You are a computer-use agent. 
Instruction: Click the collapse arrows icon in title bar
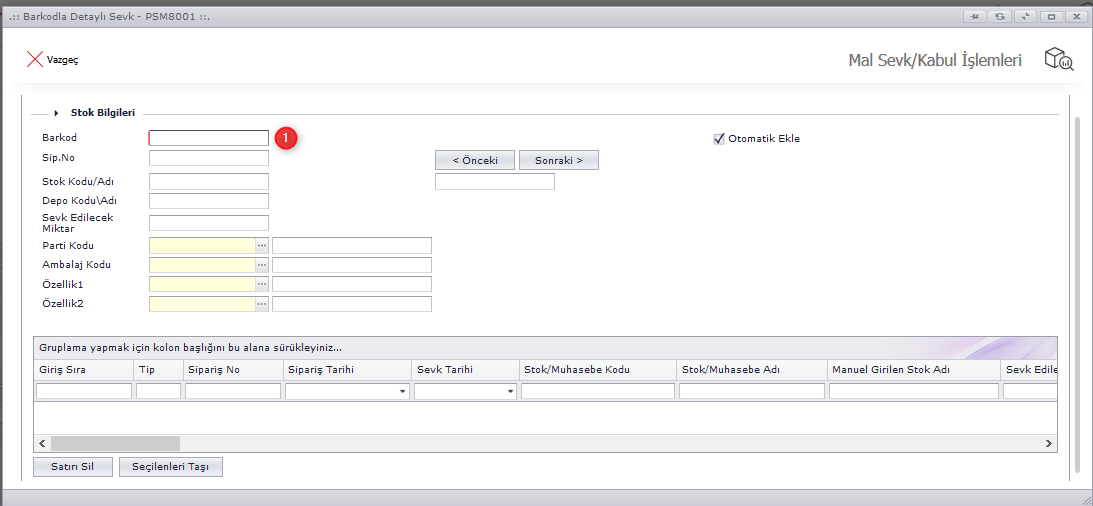[1025, 17]
